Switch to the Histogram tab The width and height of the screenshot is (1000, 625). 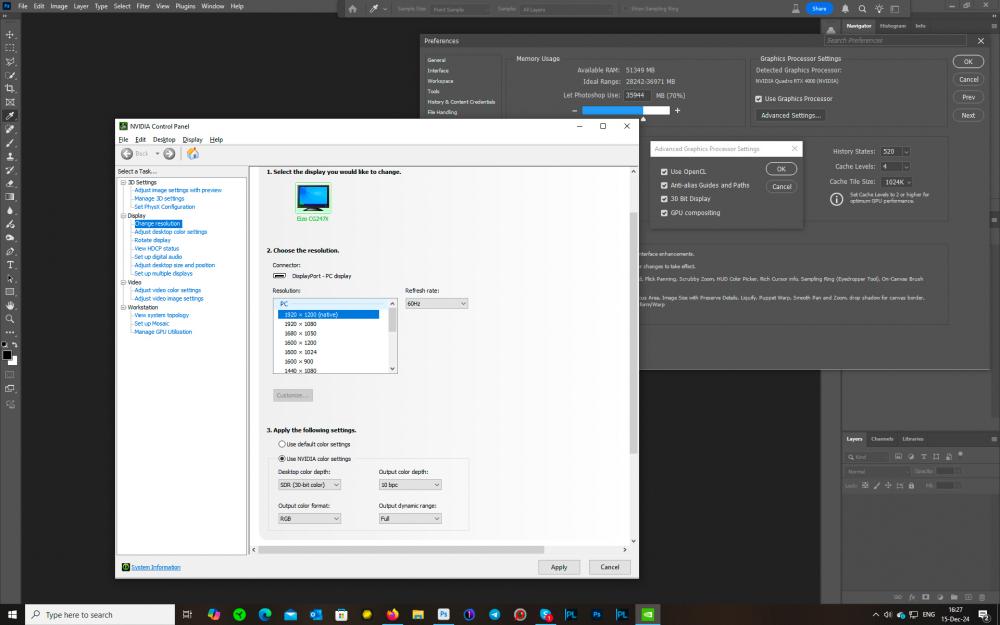(x=892, y=26)
